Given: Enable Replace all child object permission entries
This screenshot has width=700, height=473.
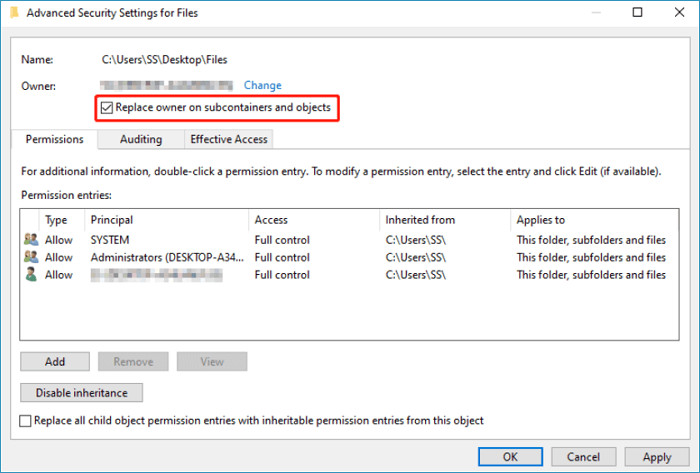Looking at the screenshot, I should point(26,421).
